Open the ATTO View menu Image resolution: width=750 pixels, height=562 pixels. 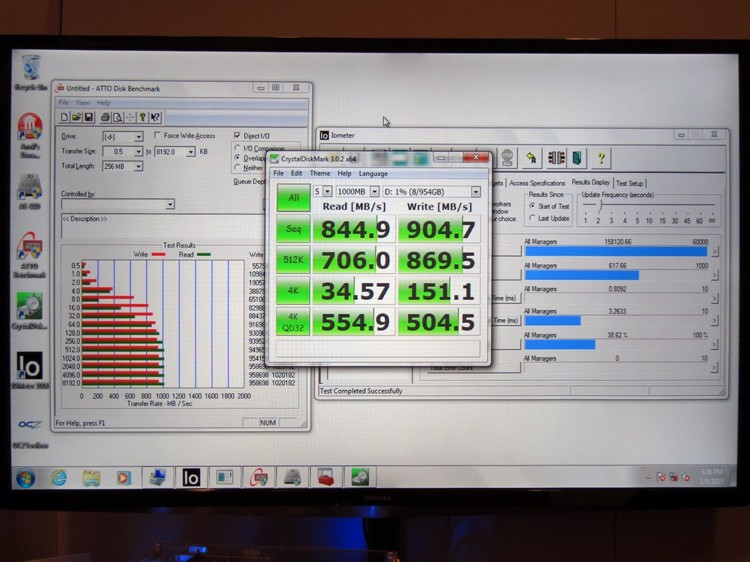click(x=82, y=102)
